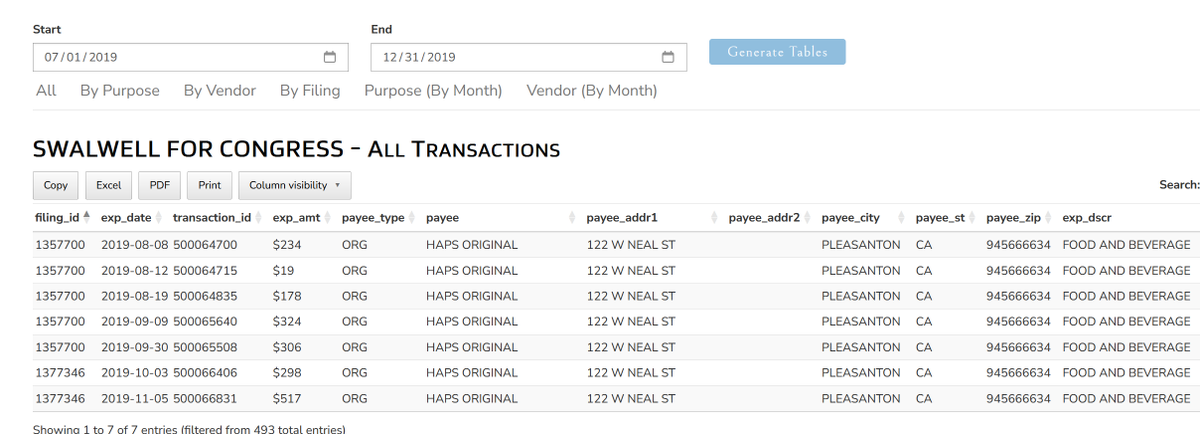Select transaction_id cell 500066406
The width and height of the screenshot is (1200, 434).
click(205, 372)
